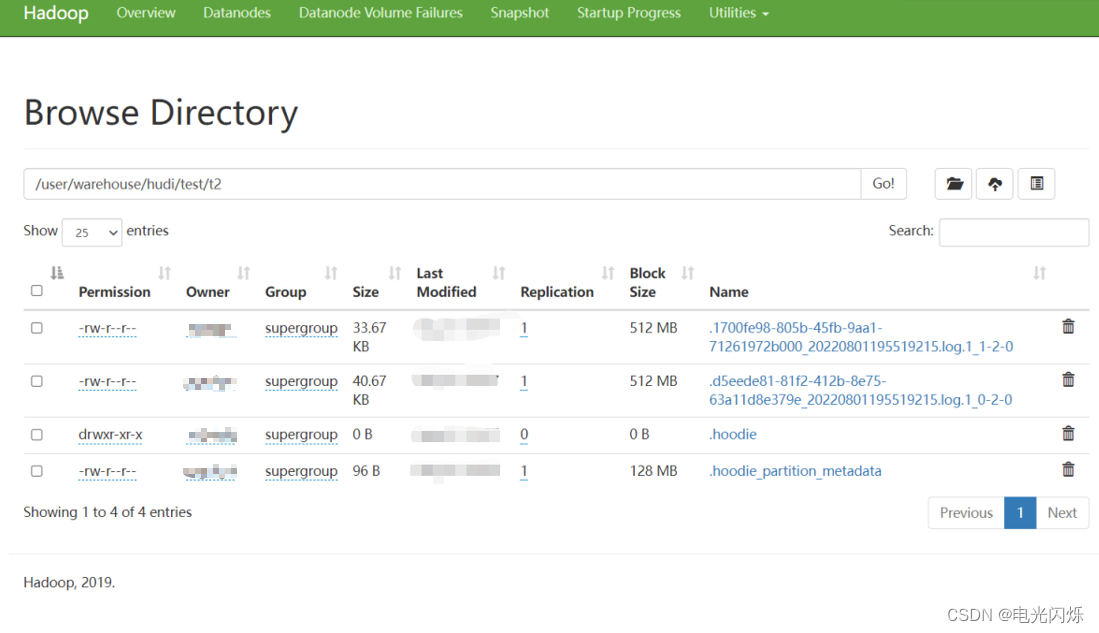
Task: Click inside the Search field
Action: click(x=1013, y=231)
